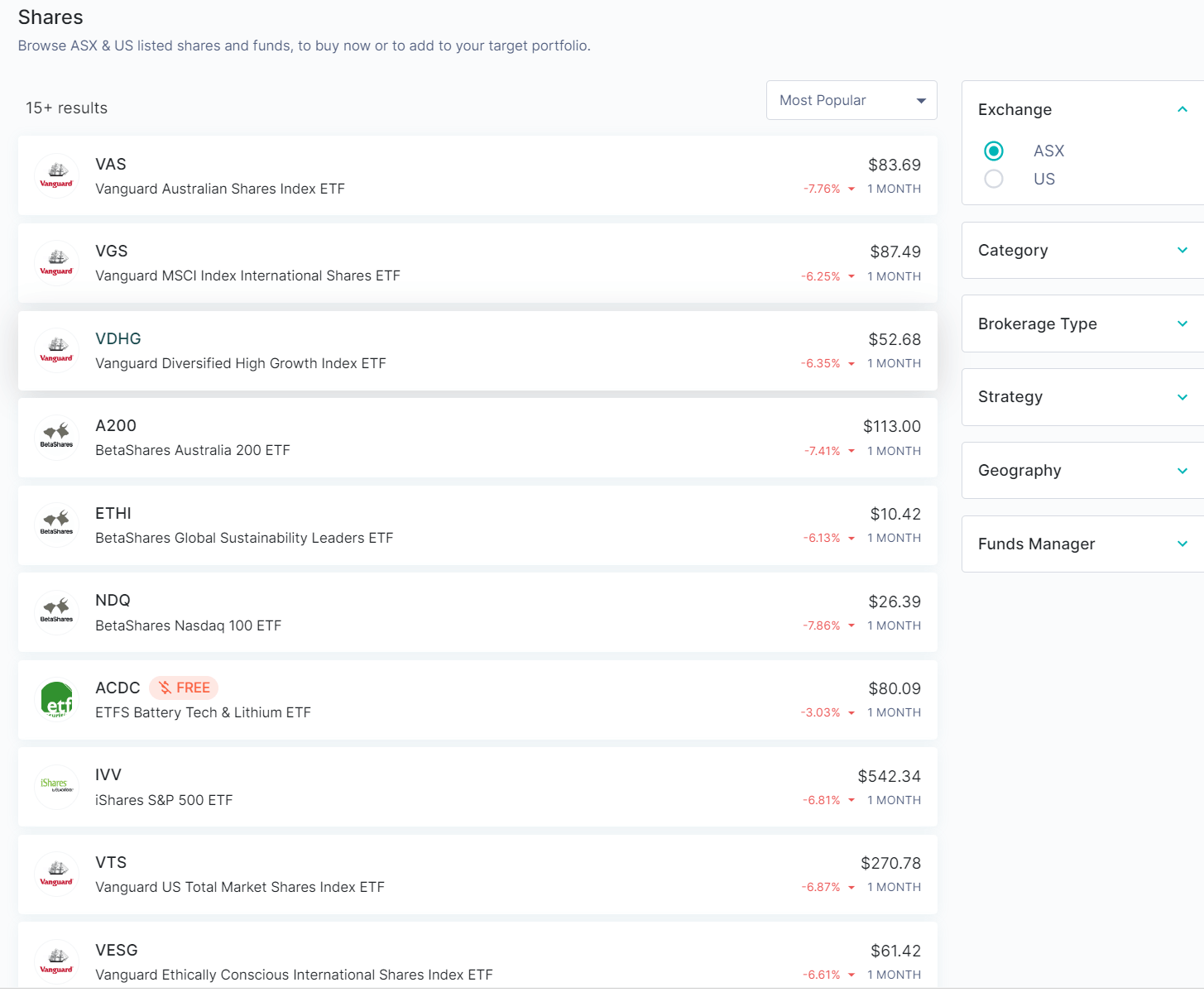Click the ACDC ticker symbol
The width and height of the screenshot is (1204, 992).
pyautogui.click(x=118, y=688)
